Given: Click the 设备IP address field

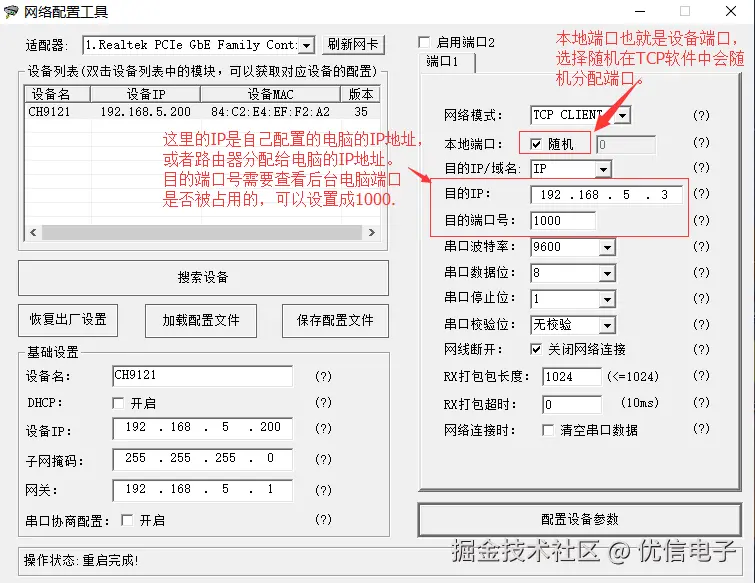Looking at the screenshot, I should pyautogui.click(x=202, y=428).
